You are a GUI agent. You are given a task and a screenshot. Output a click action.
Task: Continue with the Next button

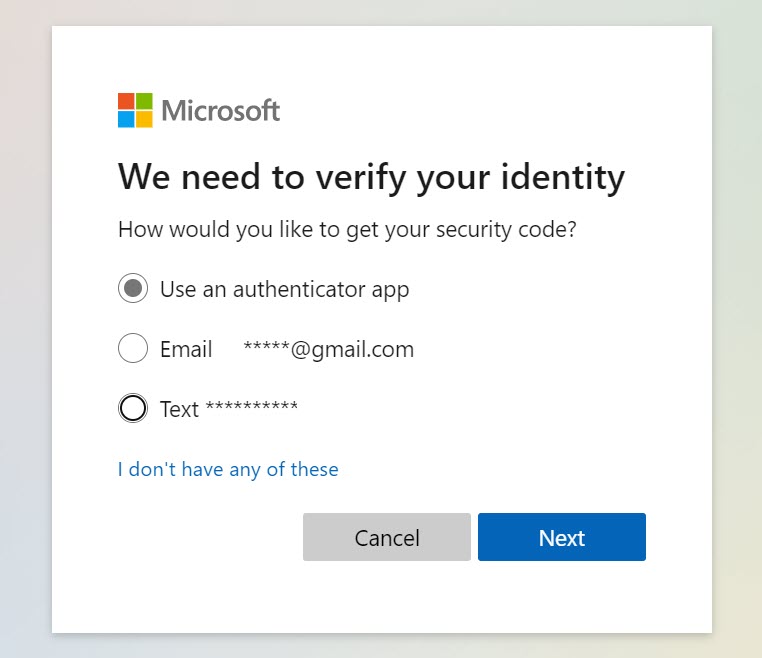click(x=562, y=537)
